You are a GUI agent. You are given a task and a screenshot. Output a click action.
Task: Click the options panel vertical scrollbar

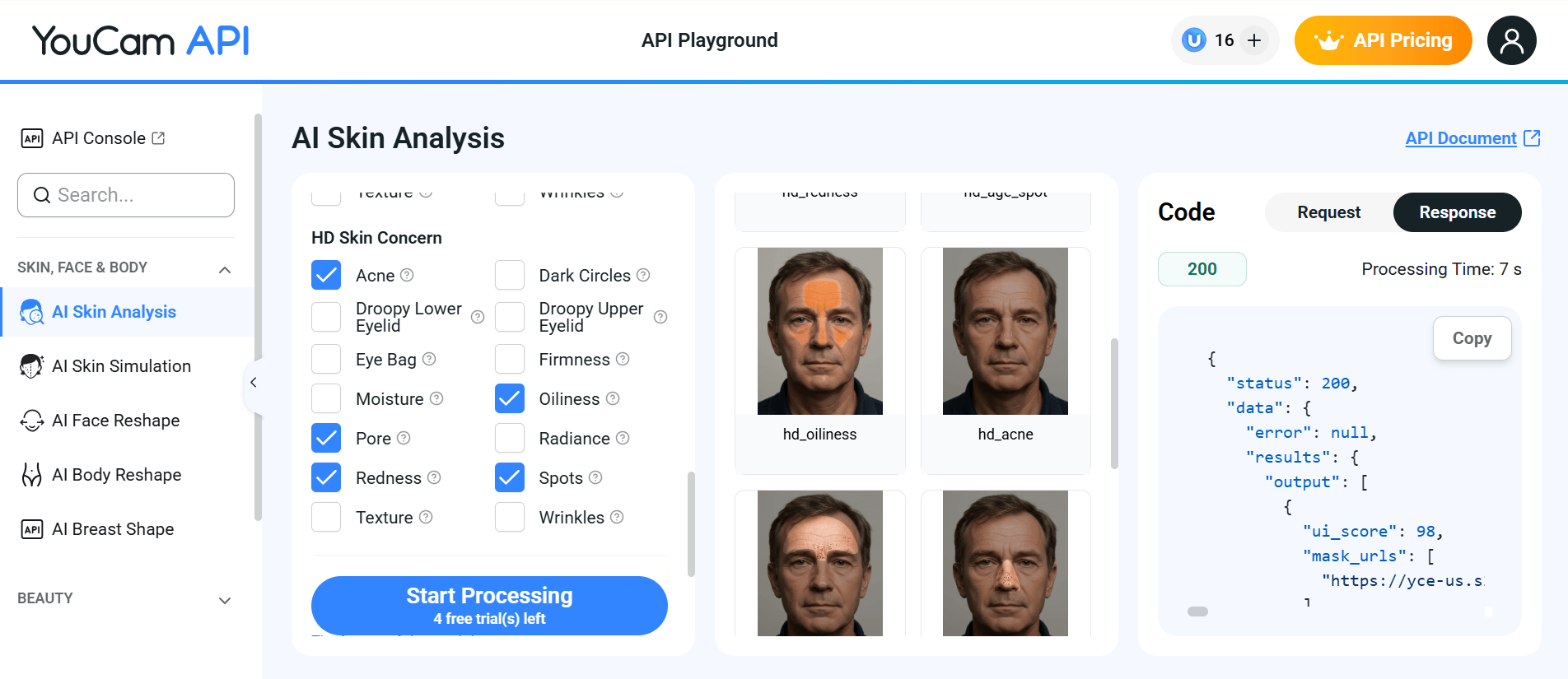(691, 524)
